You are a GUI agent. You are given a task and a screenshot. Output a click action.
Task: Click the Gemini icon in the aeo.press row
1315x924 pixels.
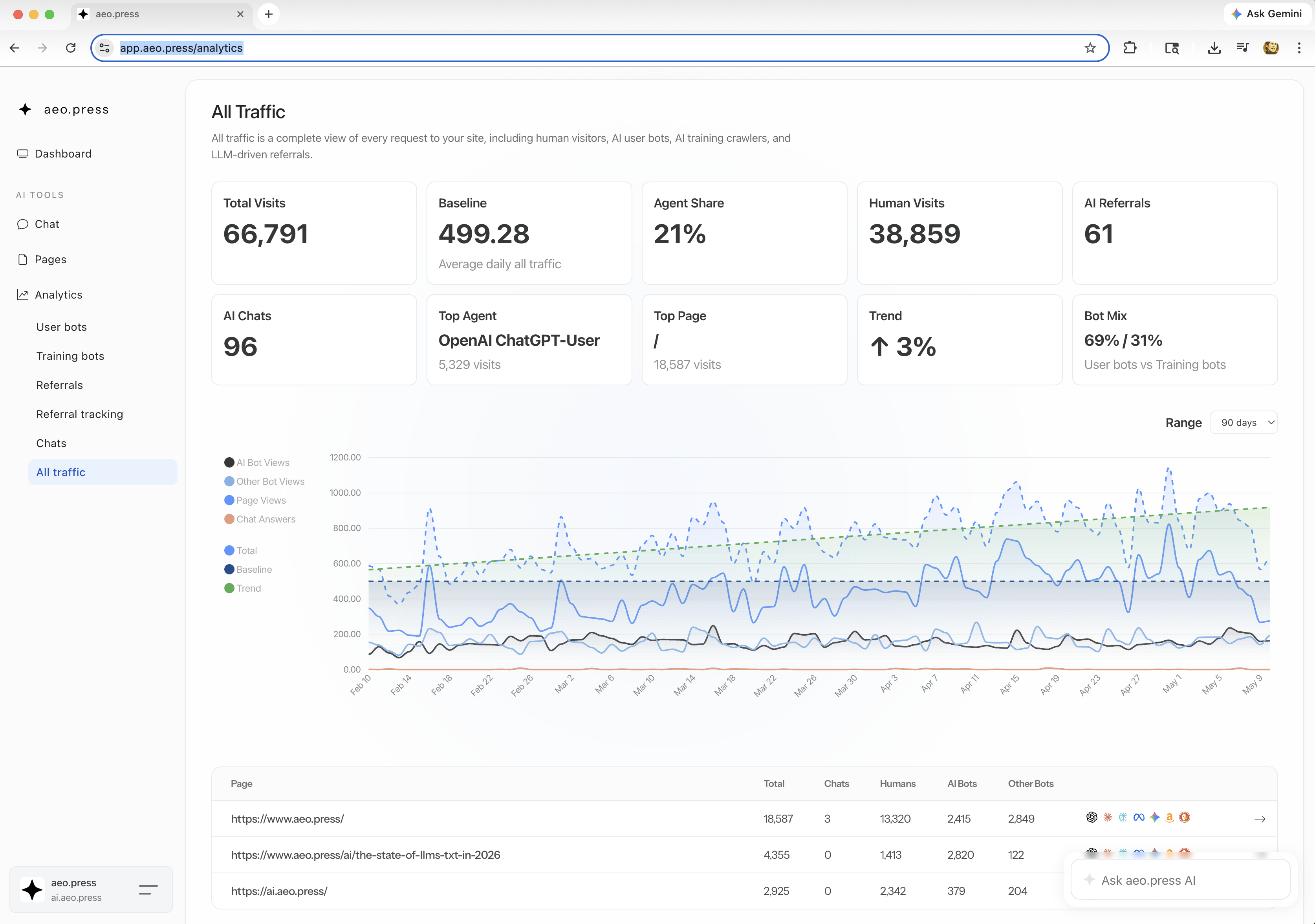click(1155, 818)
